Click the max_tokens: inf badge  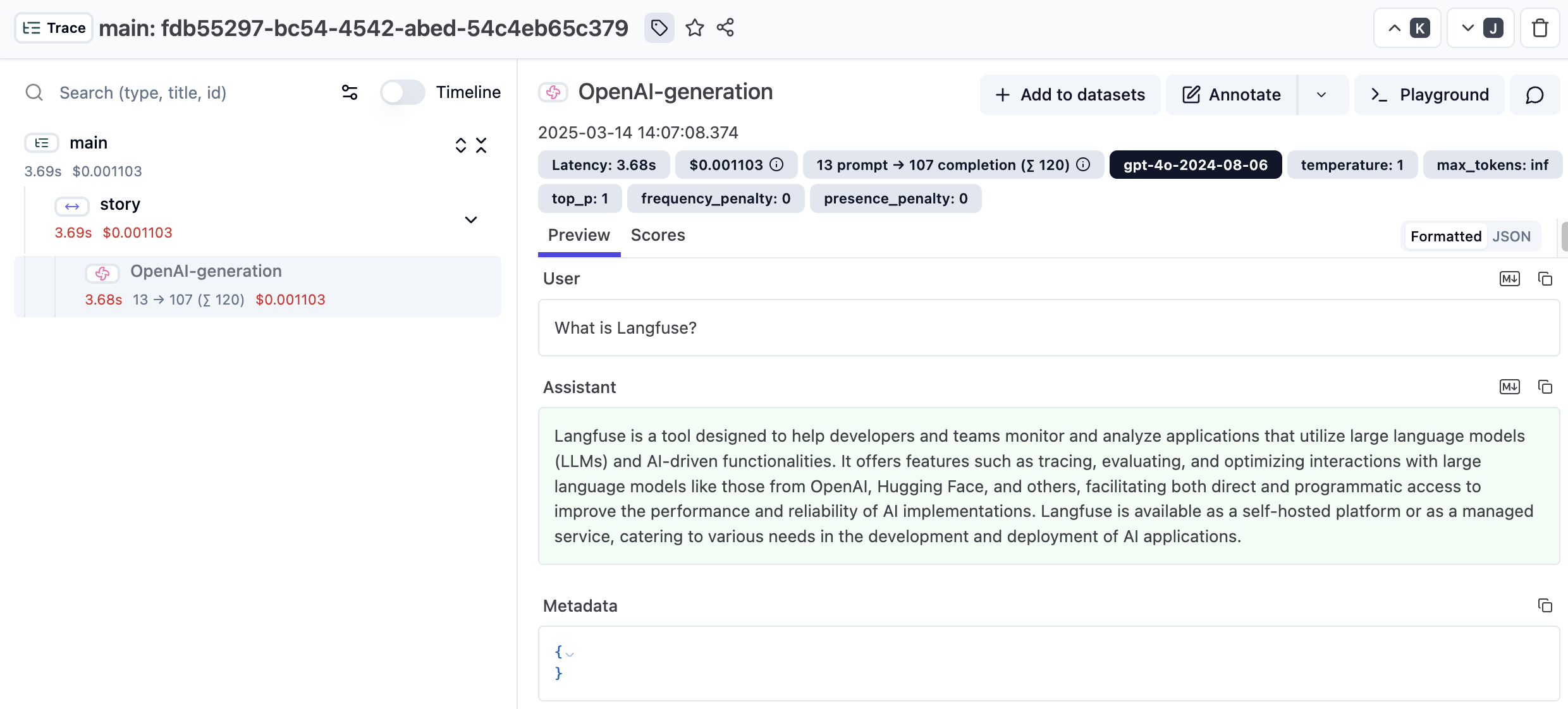1492,165
